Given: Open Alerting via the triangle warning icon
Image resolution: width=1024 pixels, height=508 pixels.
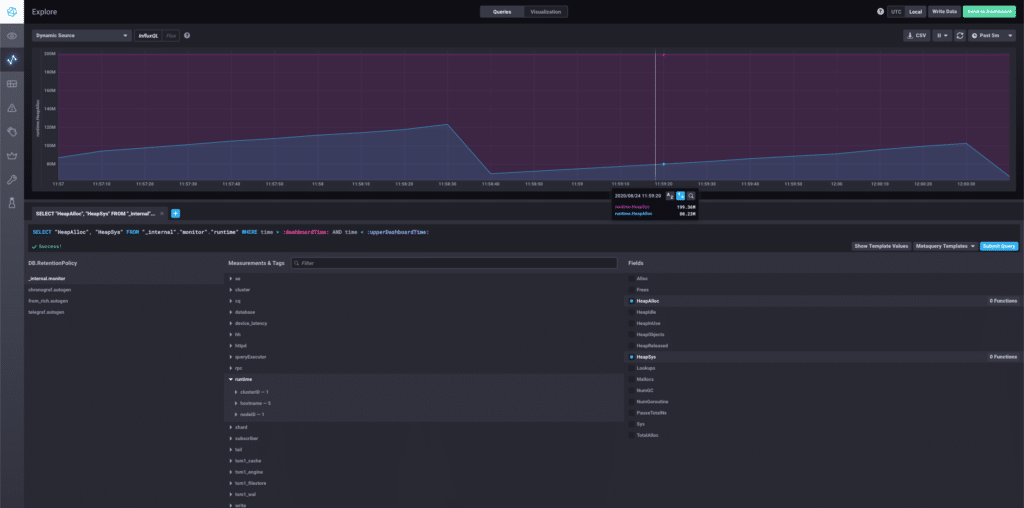Looking at the screenshot, I should (x=12, y=108).
